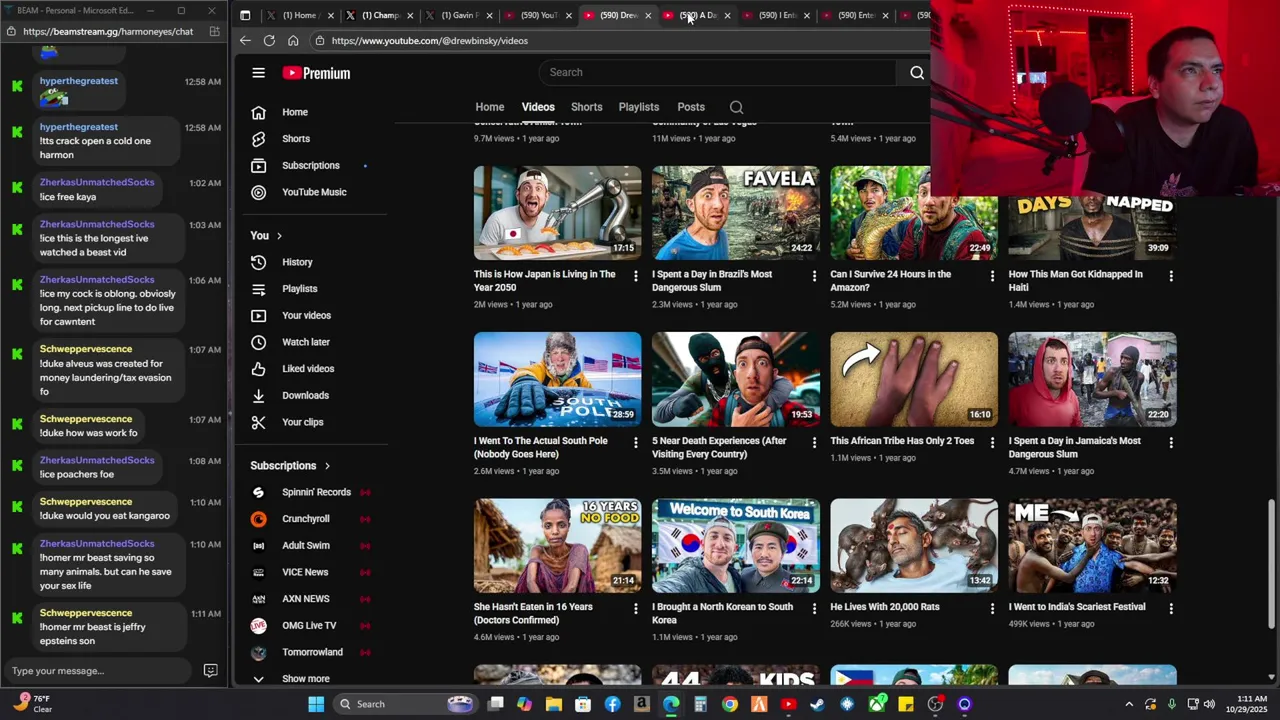Open options for South Pole video
This screenshot has width=1280, height=720.
coord(635,442)
